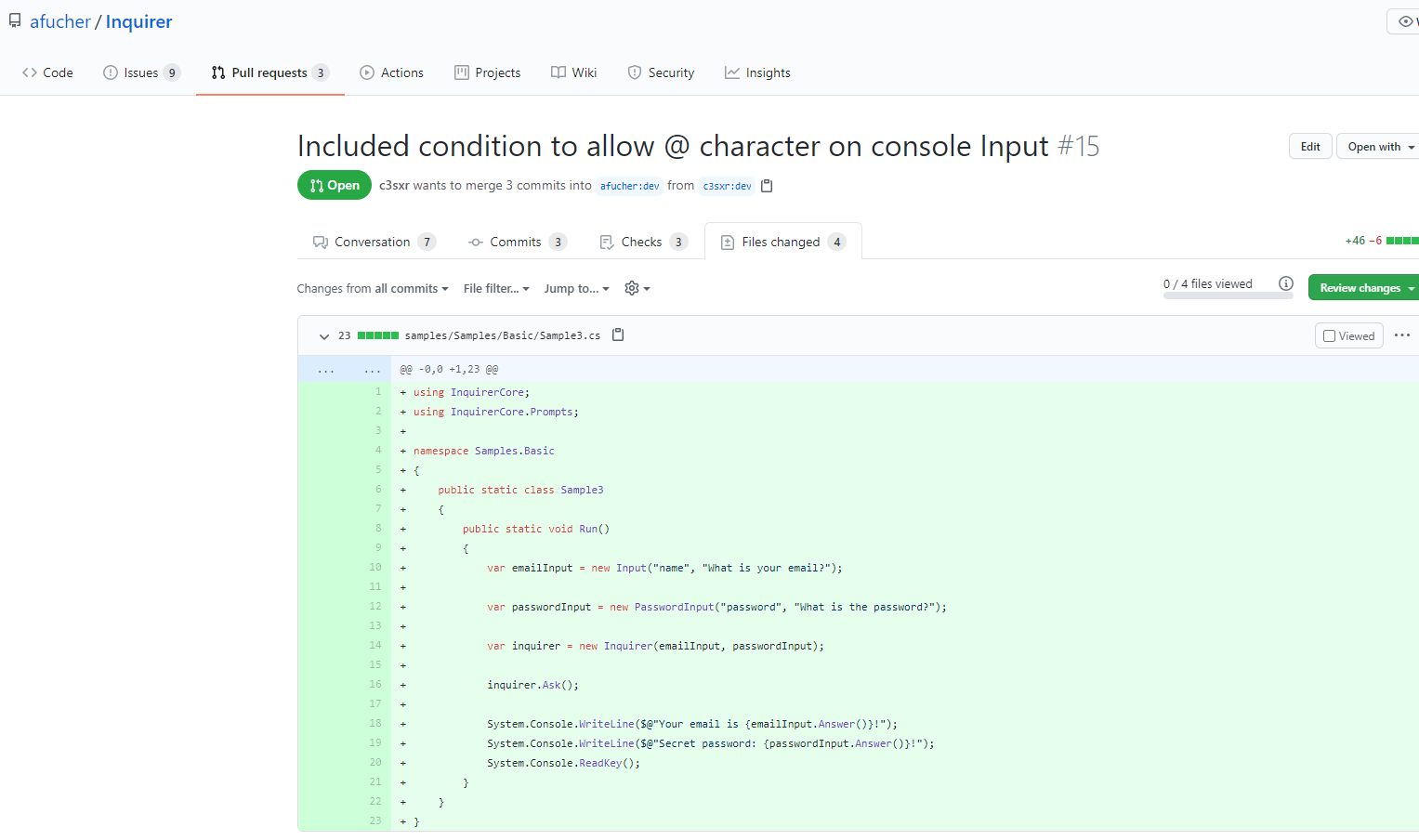The width and height of the screenshot is (1419, 840).
Task: Collapse the Sample3.cs file diff
Action: click(x=324, y=336)
